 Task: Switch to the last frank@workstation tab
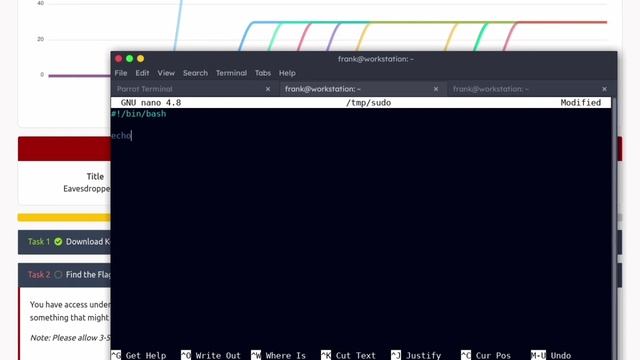[x=531, y=89]
